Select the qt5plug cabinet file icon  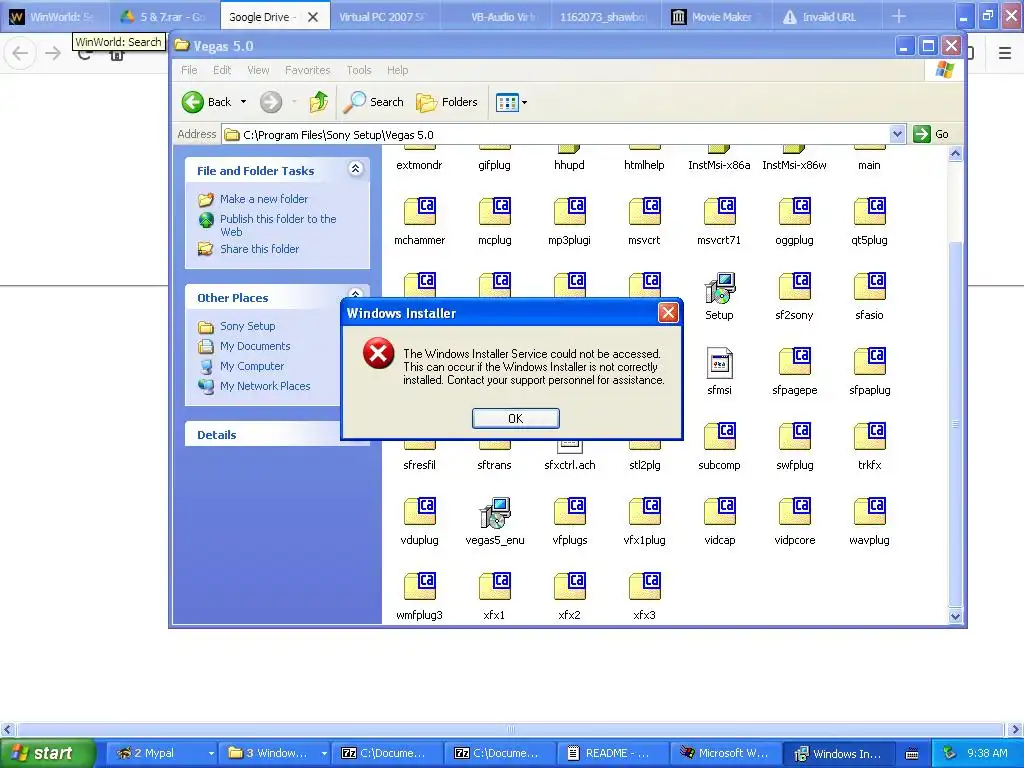[x=870, y=211]
